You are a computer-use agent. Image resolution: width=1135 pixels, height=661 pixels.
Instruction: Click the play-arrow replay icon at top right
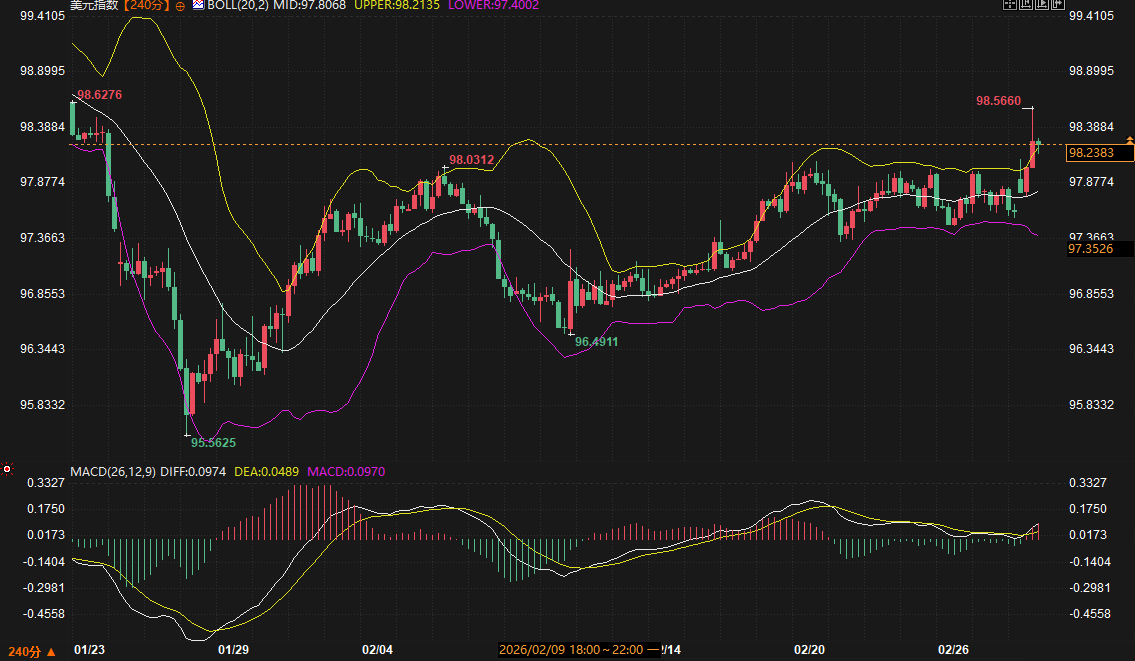coord(1041,5)
